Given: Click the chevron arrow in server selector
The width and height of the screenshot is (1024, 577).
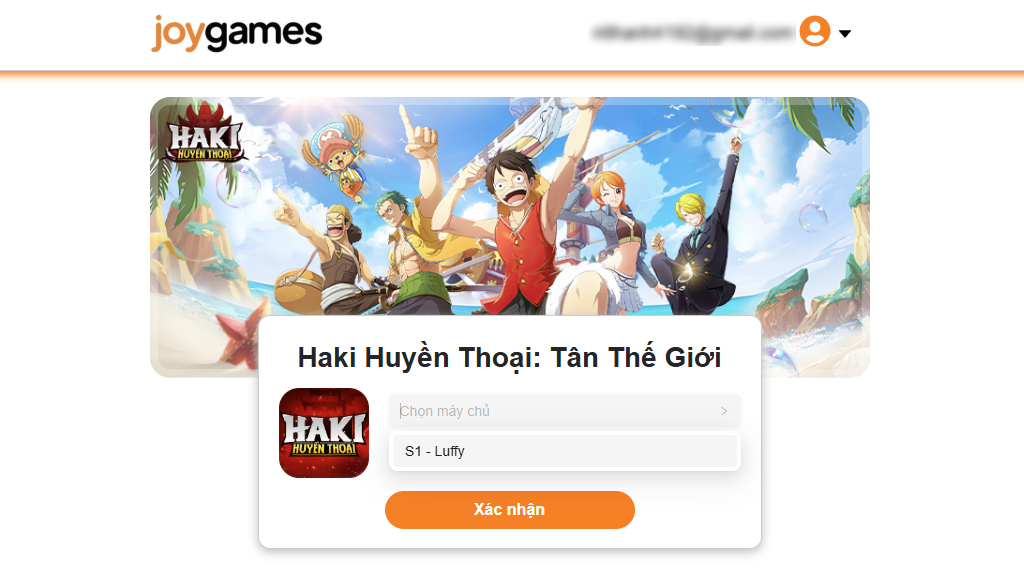Looking at the screenshot, I should tap(724, 411).
